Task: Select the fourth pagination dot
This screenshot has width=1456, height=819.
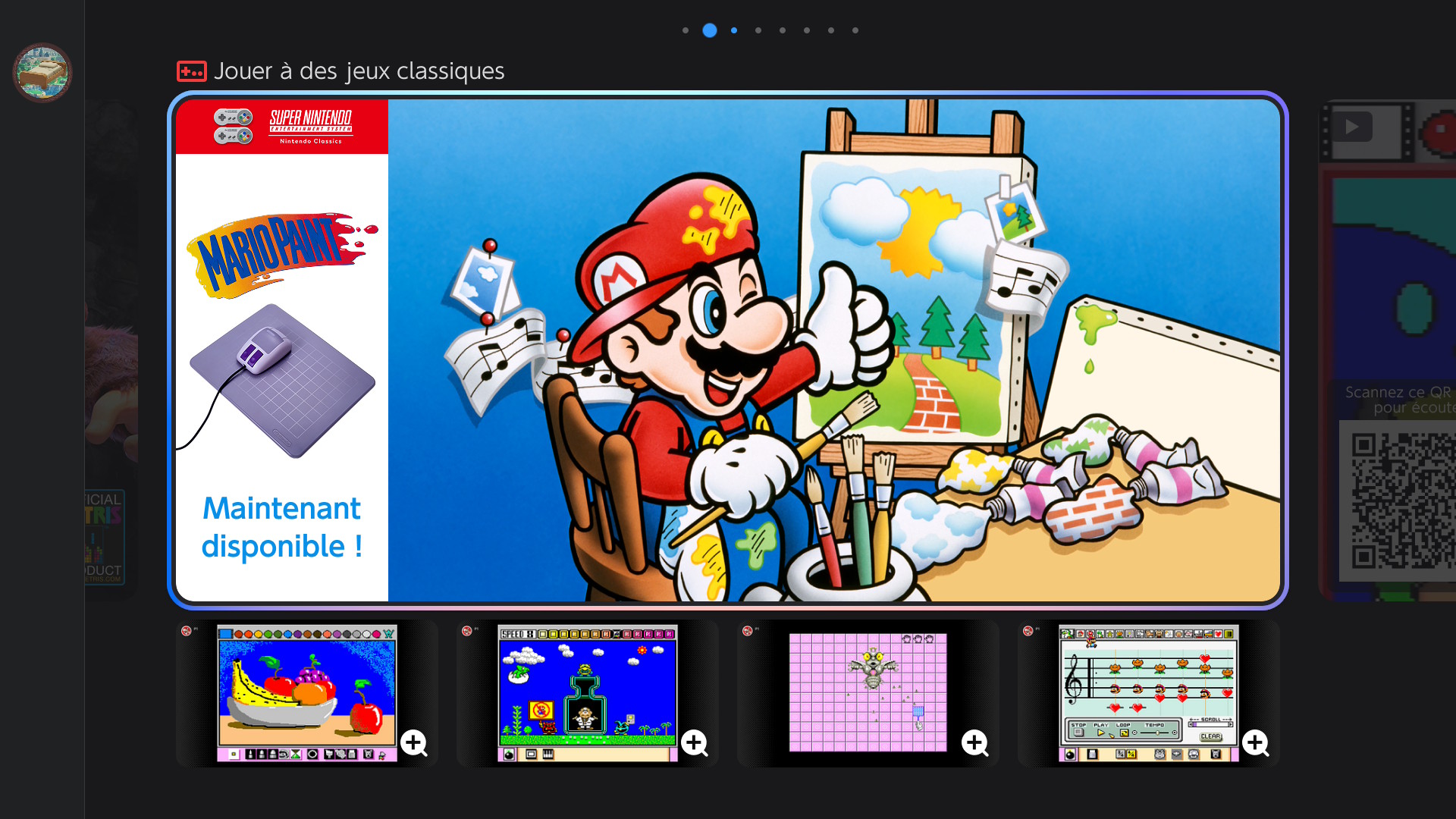Action: [758, 30]
